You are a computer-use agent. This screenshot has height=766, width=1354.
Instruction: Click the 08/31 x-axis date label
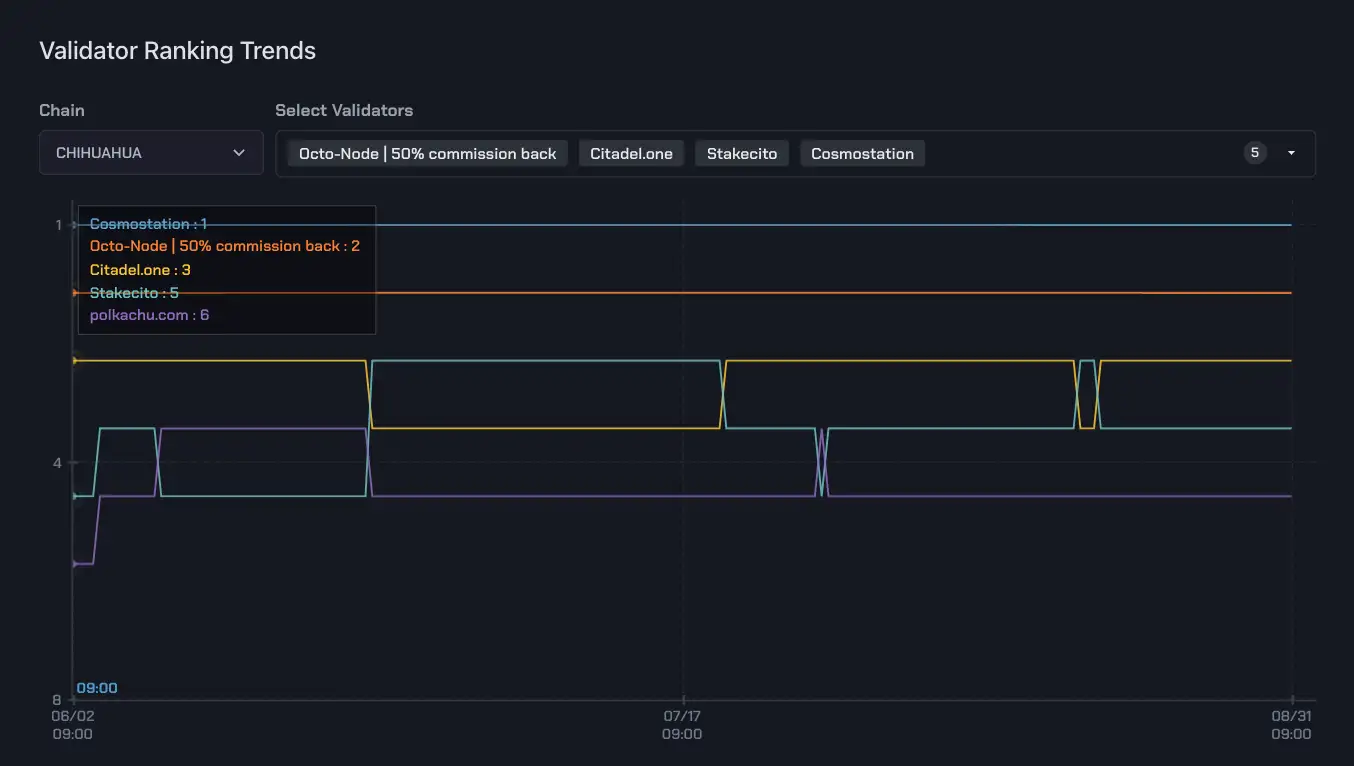[x=1290, y=716]
